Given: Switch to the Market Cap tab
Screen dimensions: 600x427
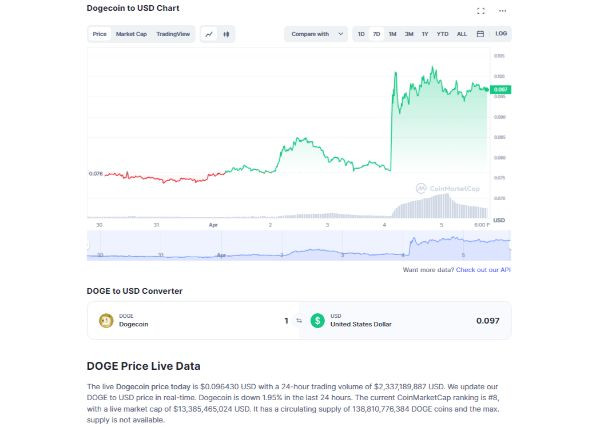Looking at the screenshot, I should pyautogui.click(x=131, y=34).
